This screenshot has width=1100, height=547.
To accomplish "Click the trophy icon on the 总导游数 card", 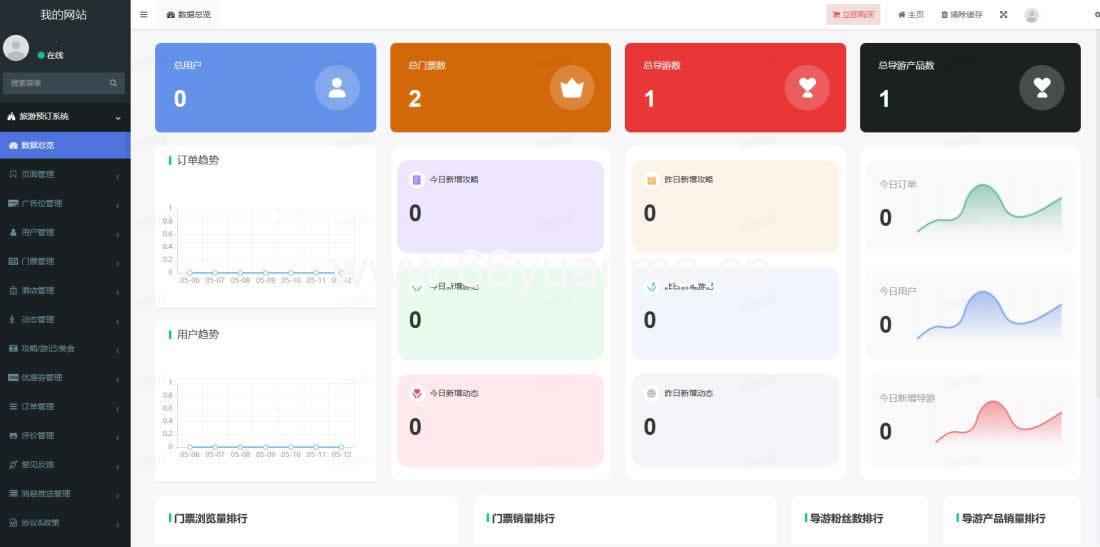I will 807,88.
